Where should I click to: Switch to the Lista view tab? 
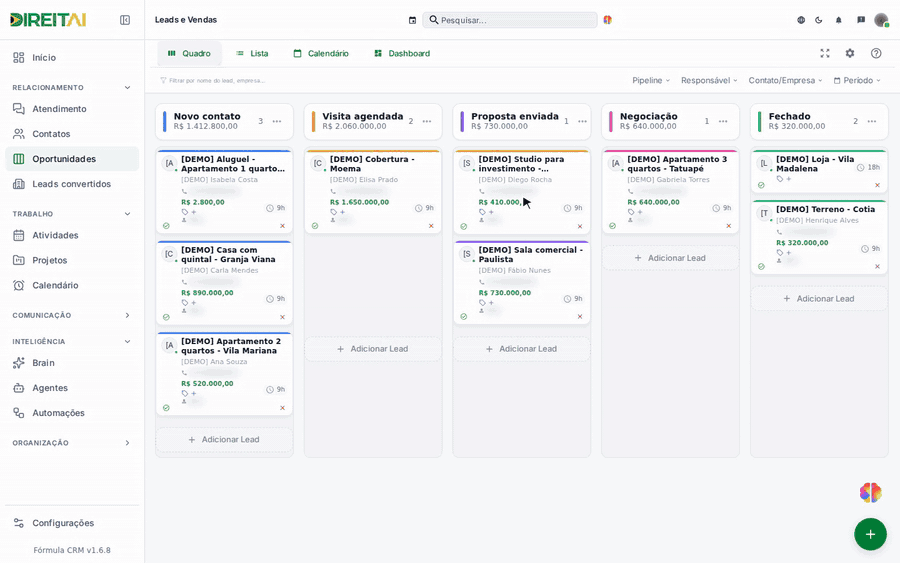coord(252,53)
